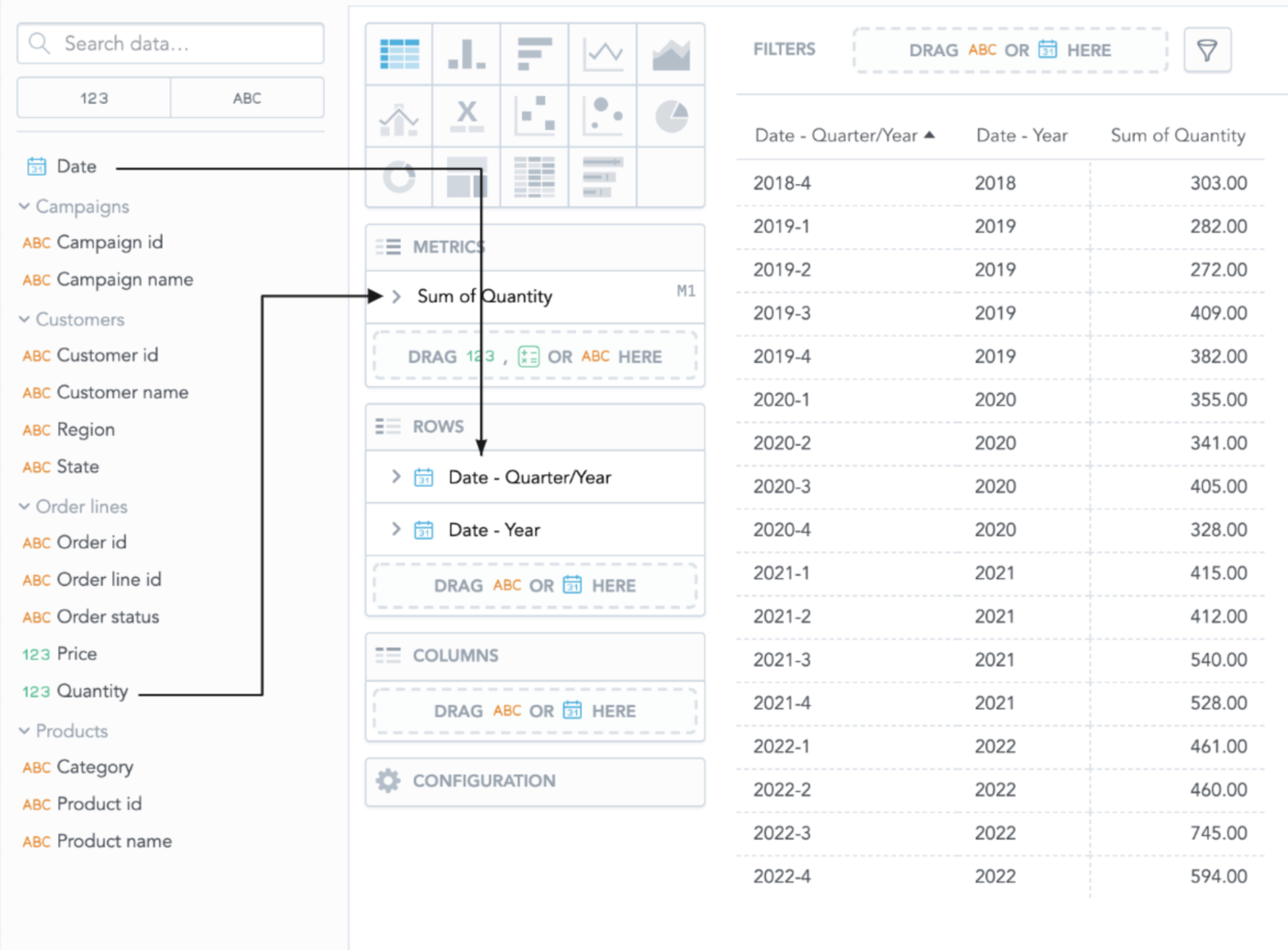The width and height of the screenshot is (1288, 950).
Task: Choose the pie chart visualization type
Action: (x=671, y=116)
